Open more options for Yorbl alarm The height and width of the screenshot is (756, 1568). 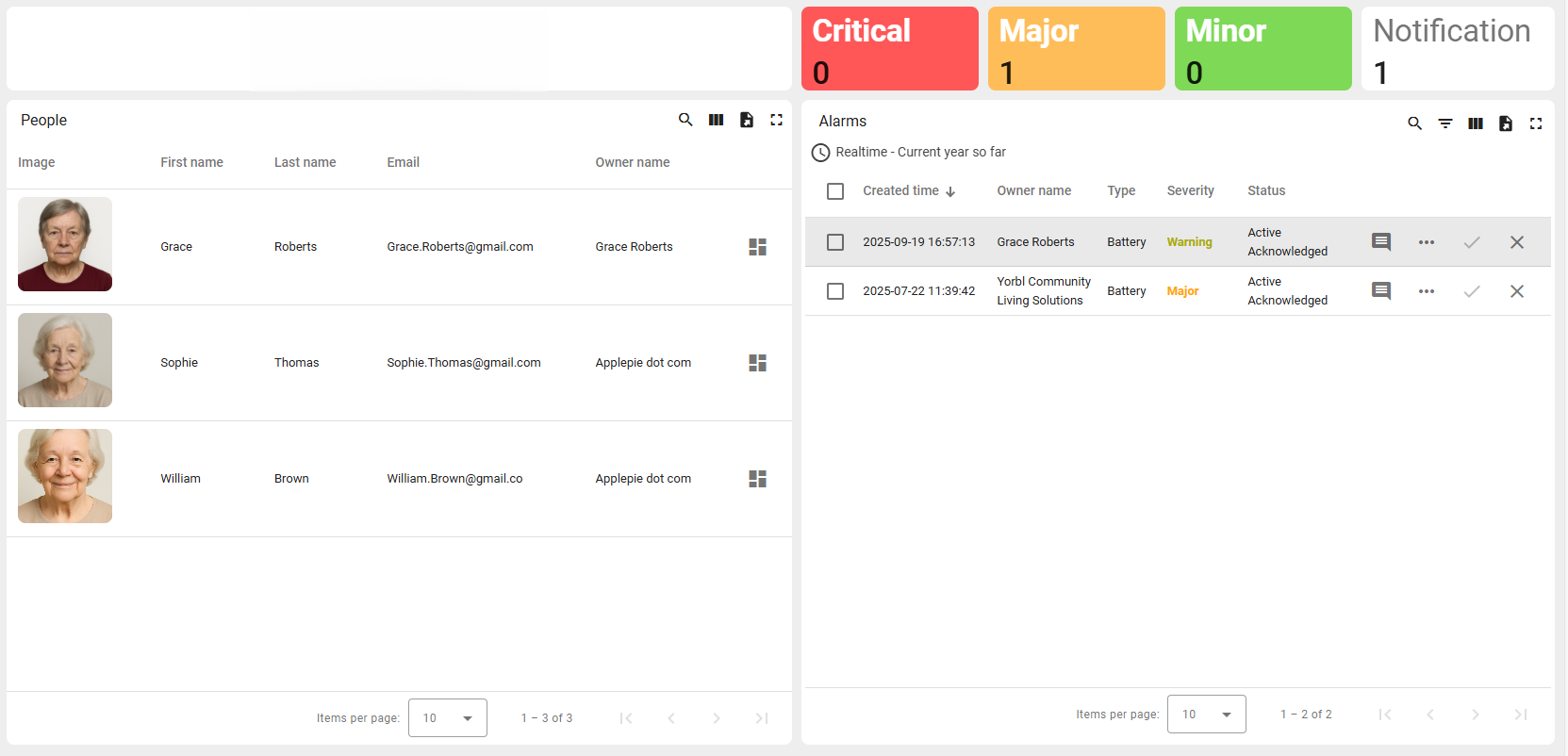click(x=1426, y=291)
